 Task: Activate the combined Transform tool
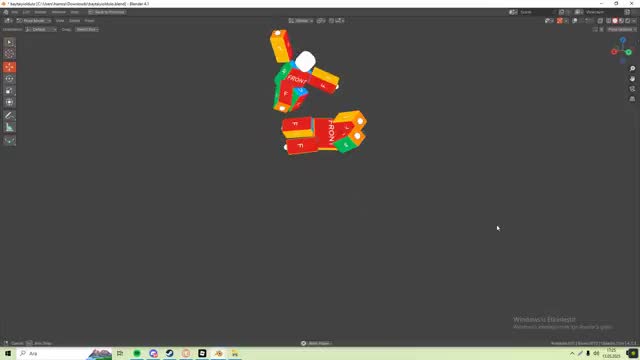tap(9, 102)
